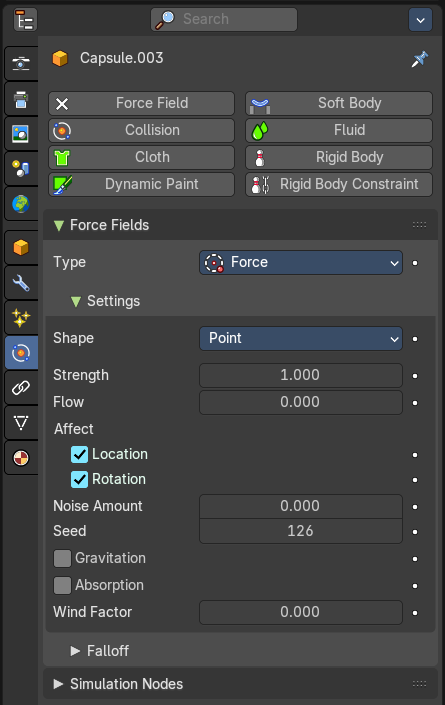445x705 pixels.
Task: Switch to View Layer properties tab
Action: tap(21, 134)
